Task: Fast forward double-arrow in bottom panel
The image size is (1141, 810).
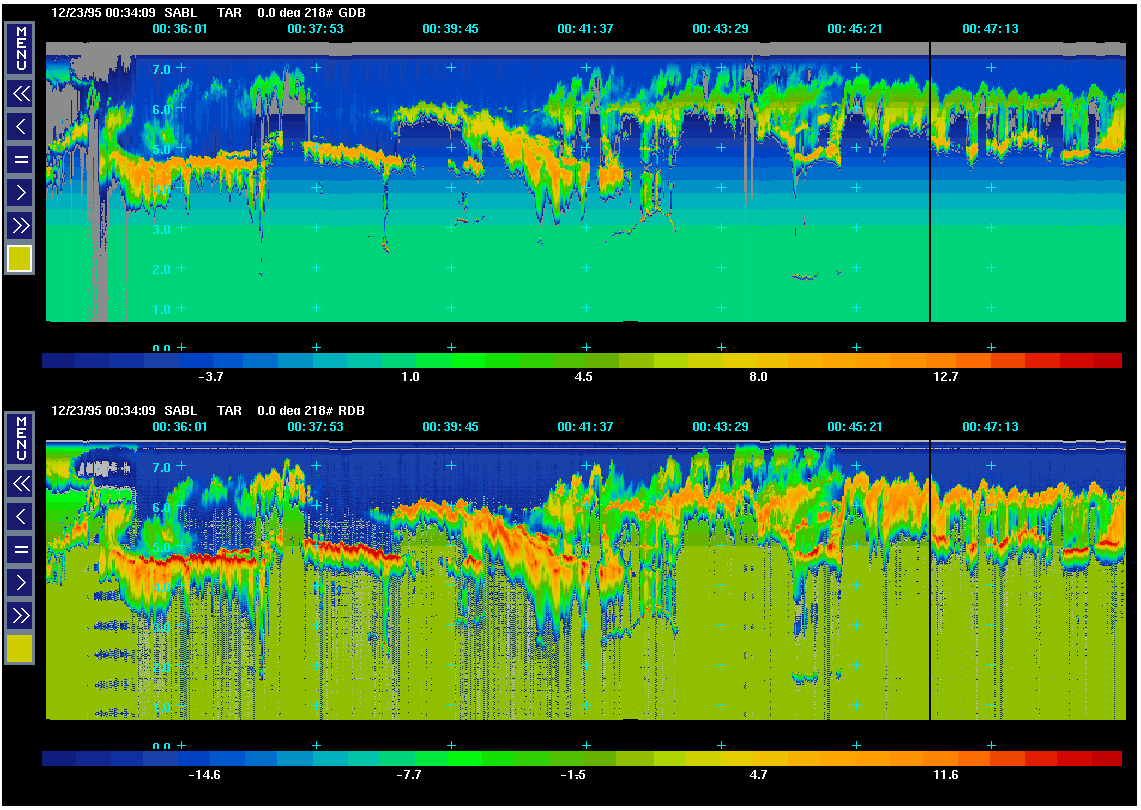Action: click(19, 613)
